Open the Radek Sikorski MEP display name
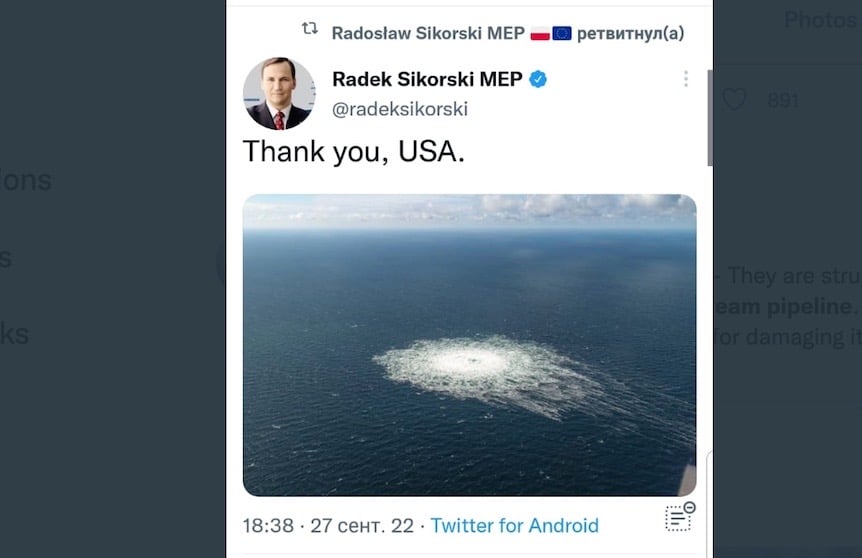The width and height of the screenshot is (862, 558). click(x=426, y=79)
